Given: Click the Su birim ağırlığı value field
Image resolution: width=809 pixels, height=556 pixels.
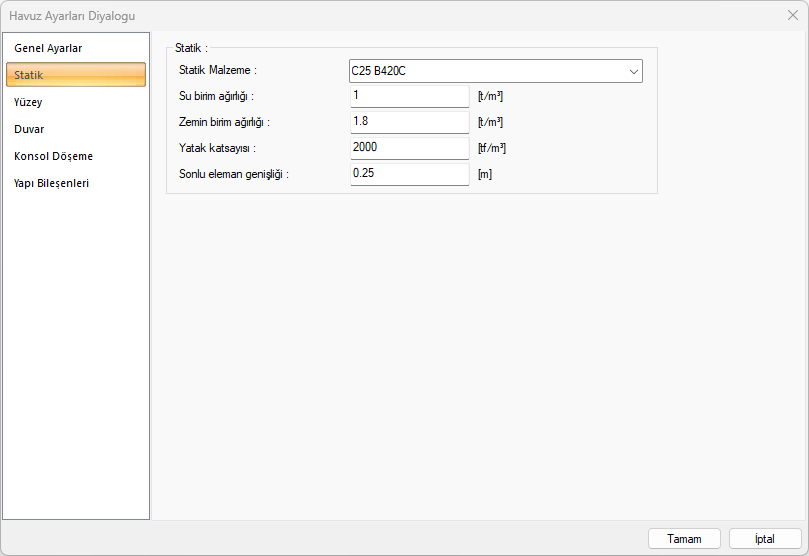Looking at the screenshot, I should (x=409, y=96).
